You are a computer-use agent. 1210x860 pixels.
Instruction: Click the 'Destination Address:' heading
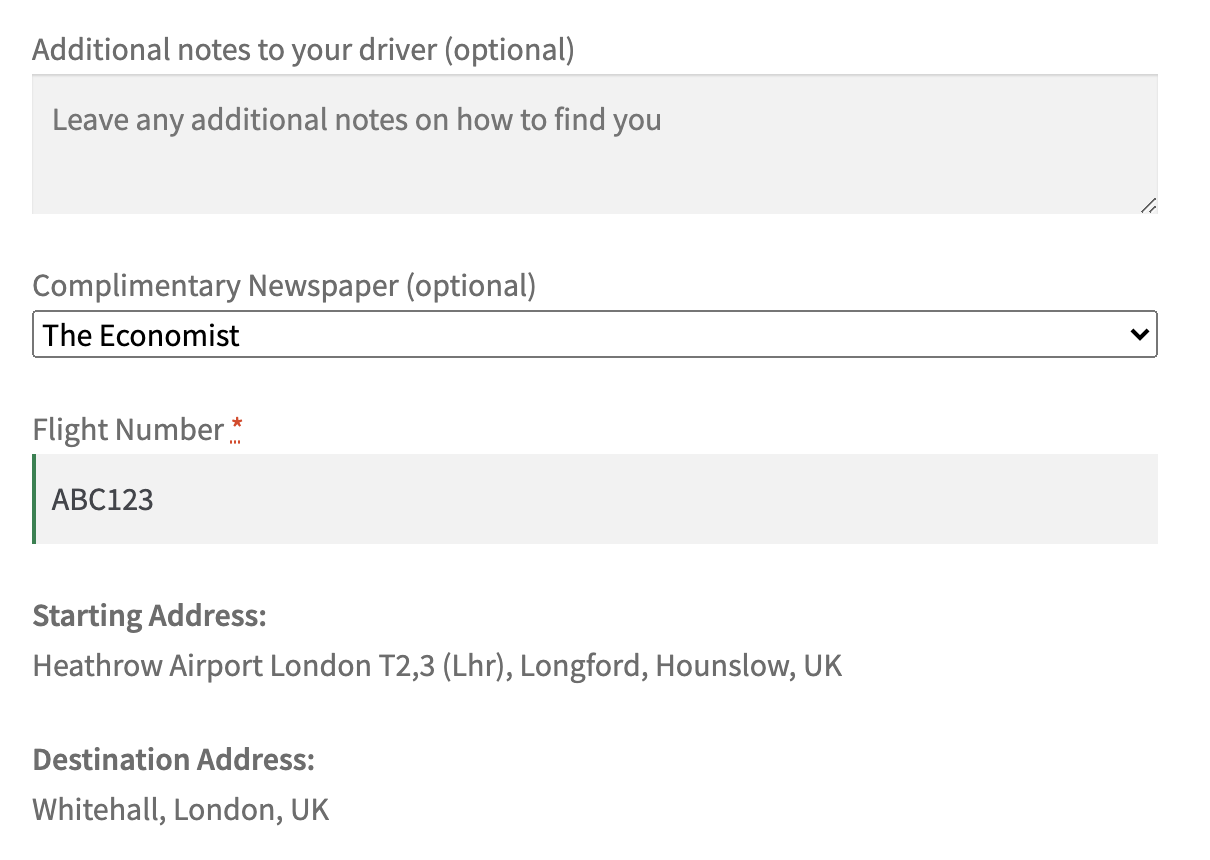coord(173,759)
